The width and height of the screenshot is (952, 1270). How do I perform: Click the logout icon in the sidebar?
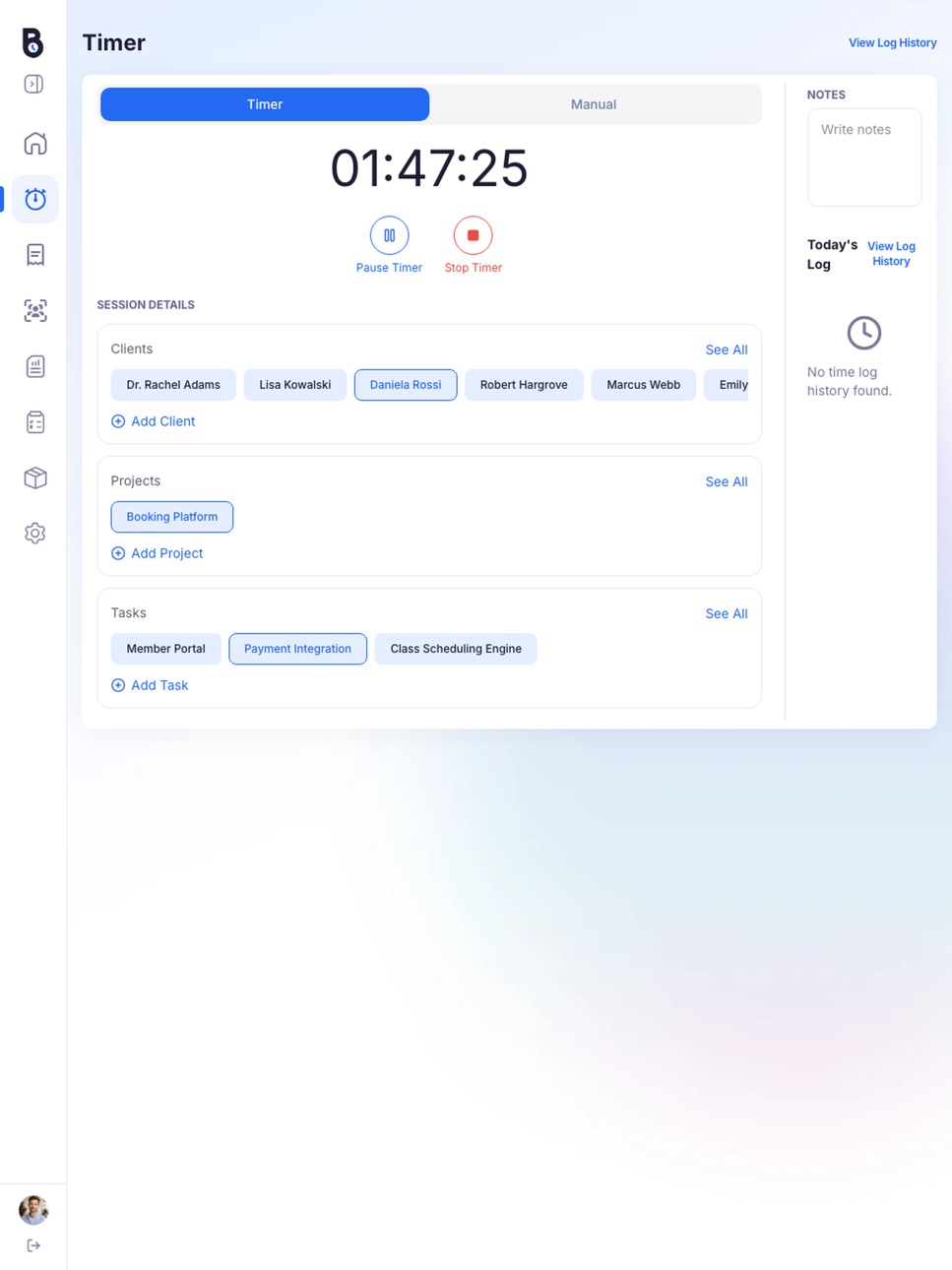[33, 1245]
